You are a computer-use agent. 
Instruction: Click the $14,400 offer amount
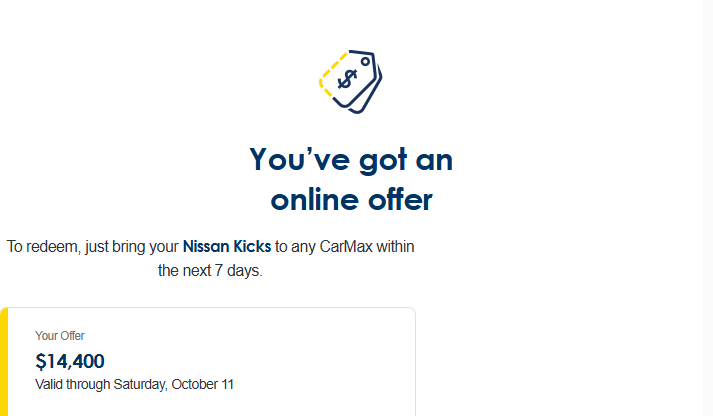click(x=70, y=361)
